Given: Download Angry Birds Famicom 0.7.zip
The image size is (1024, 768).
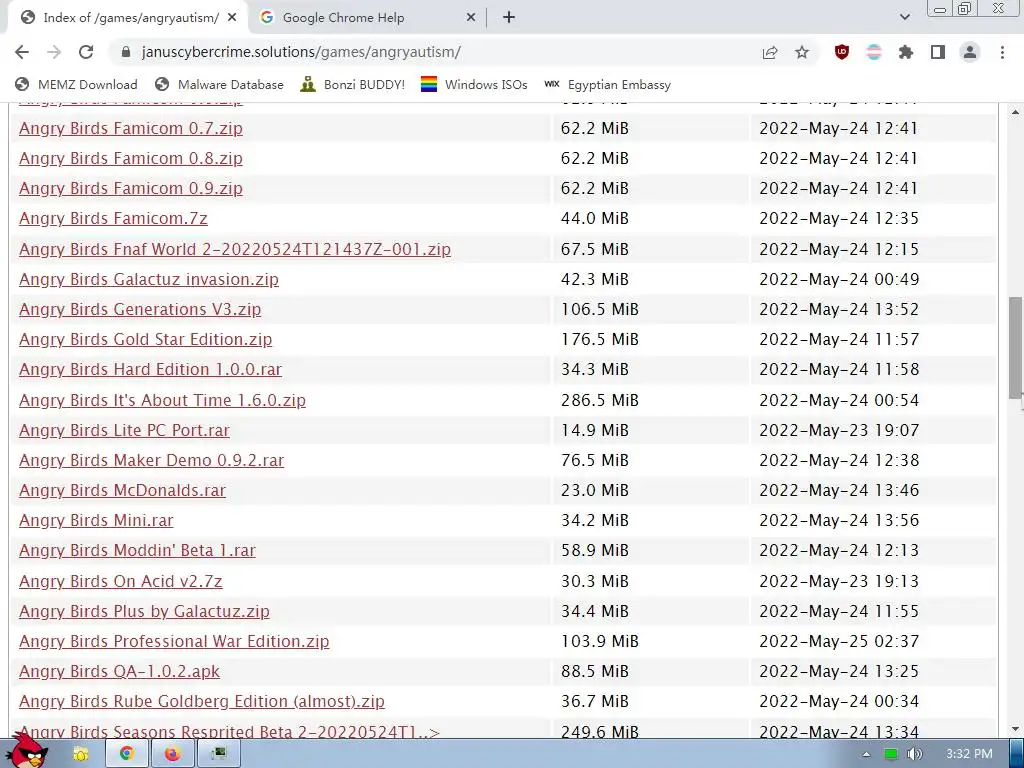Looking at the screenshot, I should [131, 128].
